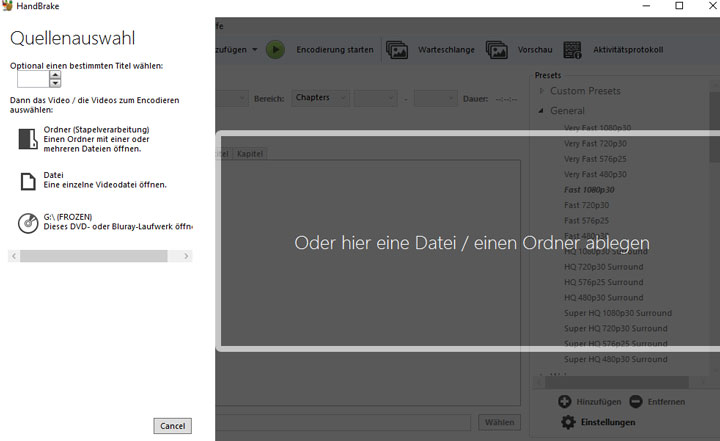The height and width of the screenshot is (441, 720).
Task: Select preset Fast 720p30
Action: click(x=586, y=205)
